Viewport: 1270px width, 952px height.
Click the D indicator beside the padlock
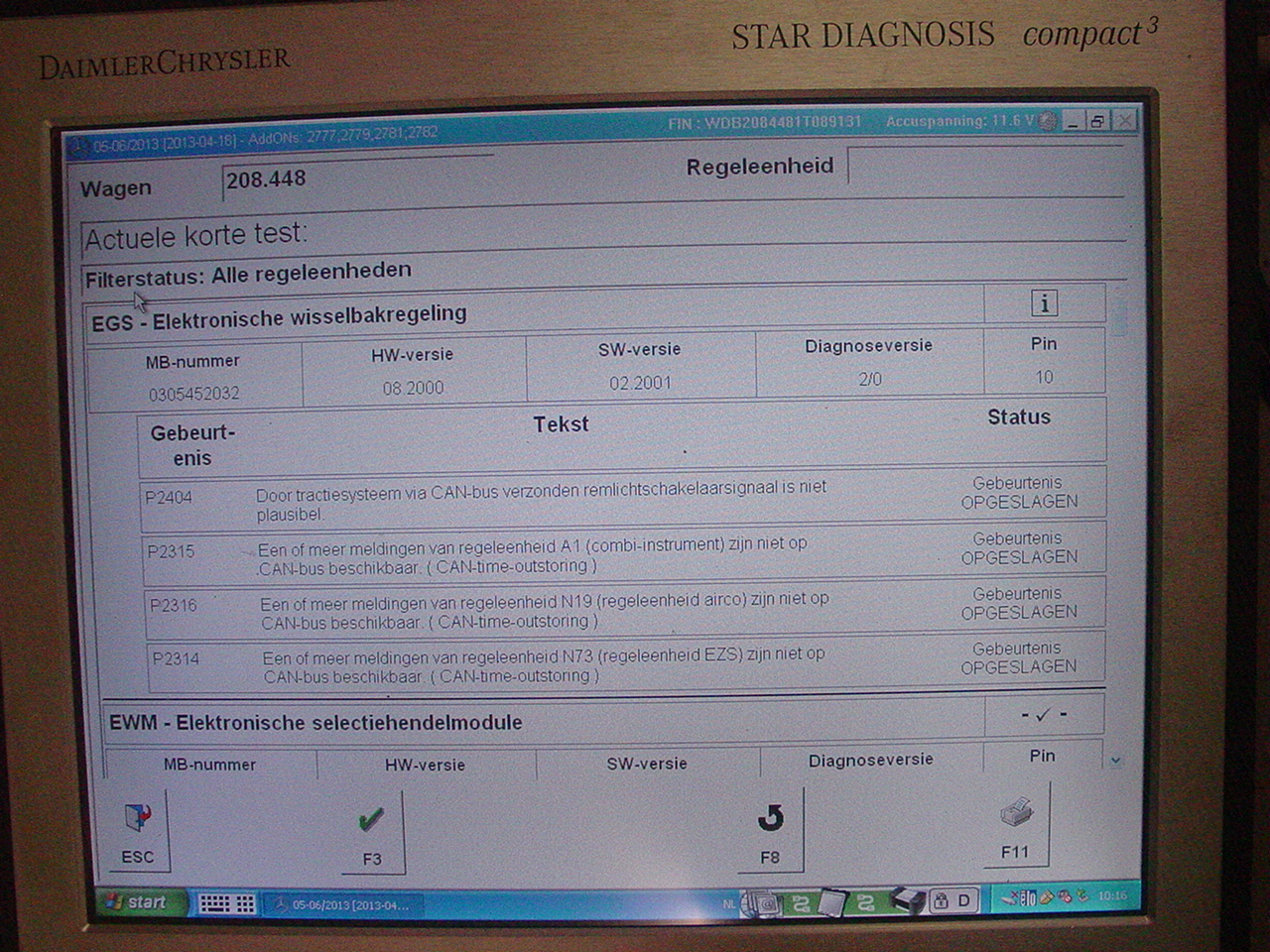(x=963, y=900)
